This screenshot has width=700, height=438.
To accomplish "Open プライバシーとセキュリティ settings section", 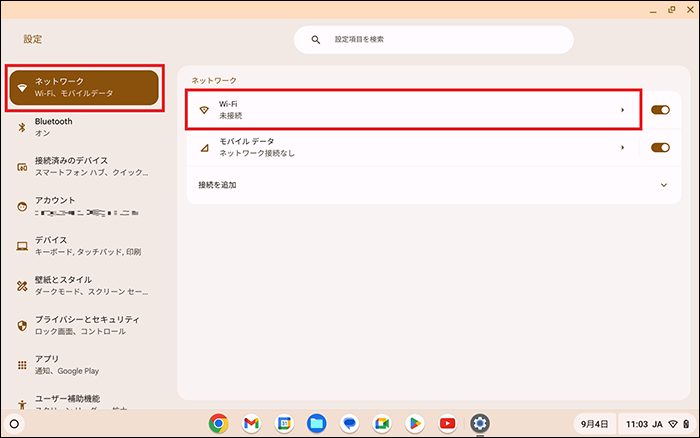I will pos(80,325).
